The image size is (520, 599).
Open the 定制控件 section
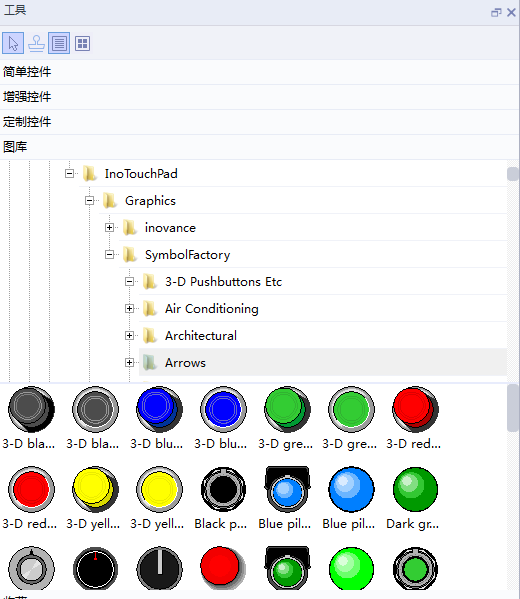tap(259, 122)
